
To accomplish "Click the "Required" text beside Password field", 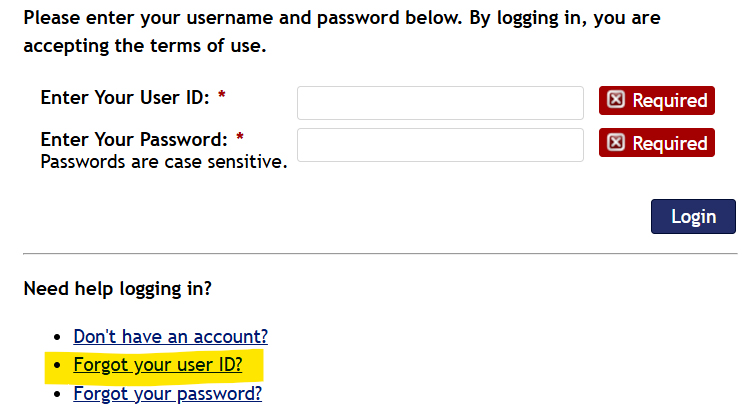I will pyautogui.click(x=670, y=143).
